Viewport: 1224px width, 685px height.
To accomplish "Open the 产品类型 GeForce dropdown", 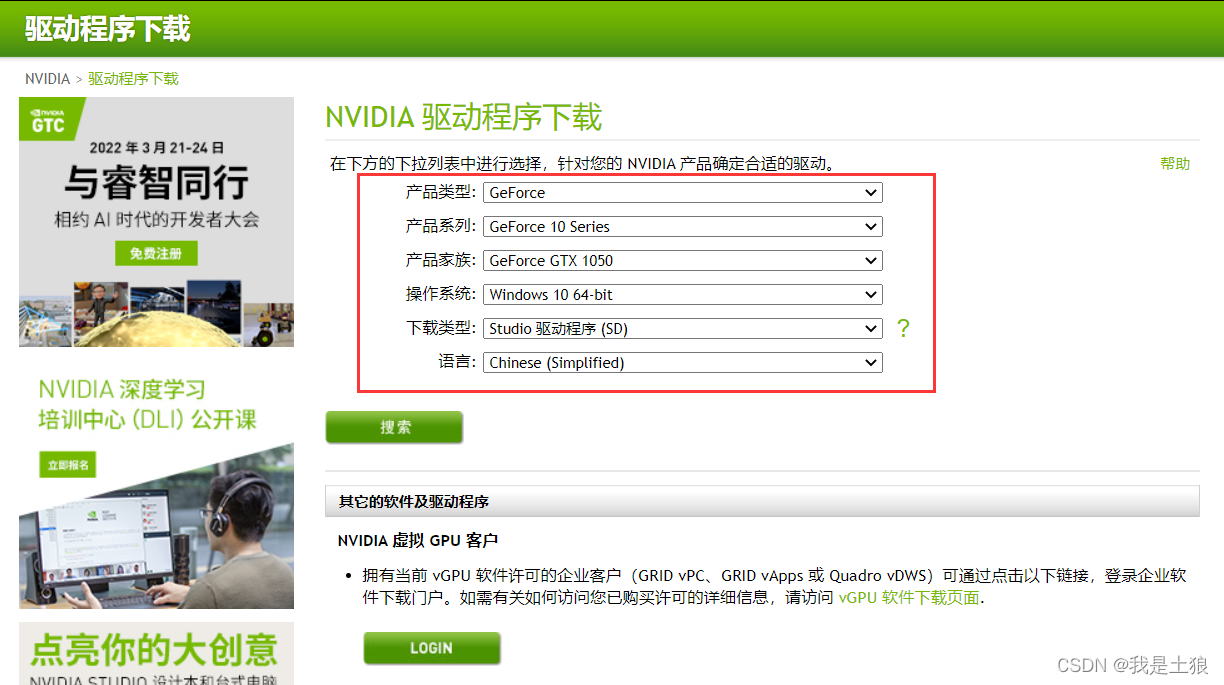I will (683, 193).
